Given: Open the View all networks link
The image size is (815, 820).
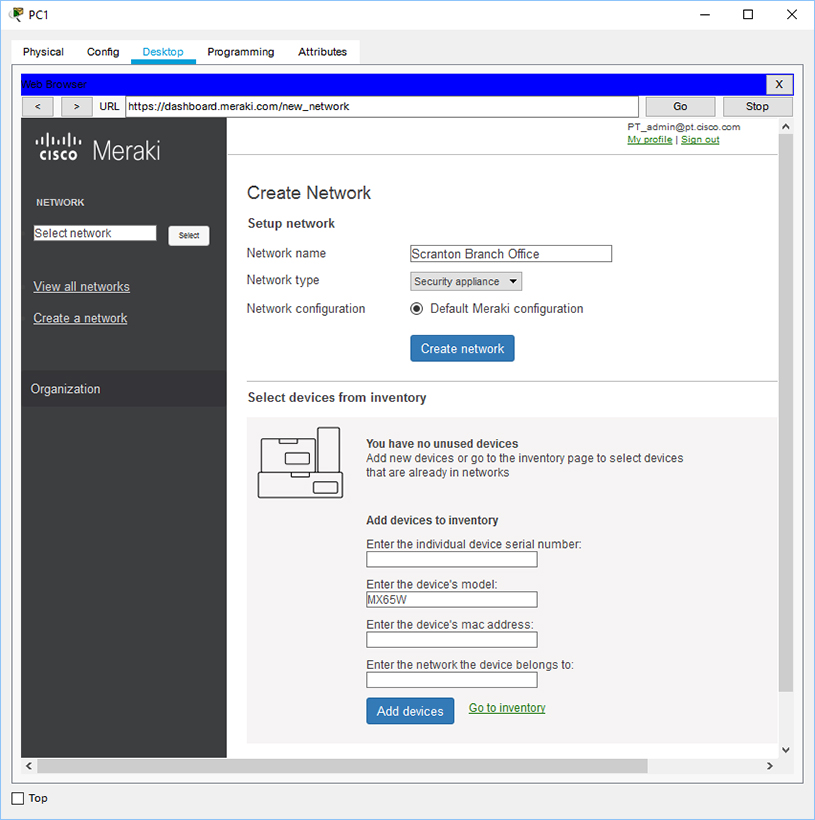Looking at the screenshot, I should (x=82, y=287).
